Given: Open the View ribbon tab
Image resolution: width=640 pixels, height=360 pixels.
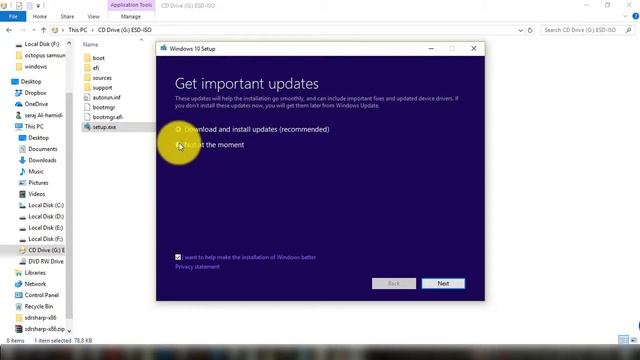Looking at the screenshot, I should pos(93,16).
